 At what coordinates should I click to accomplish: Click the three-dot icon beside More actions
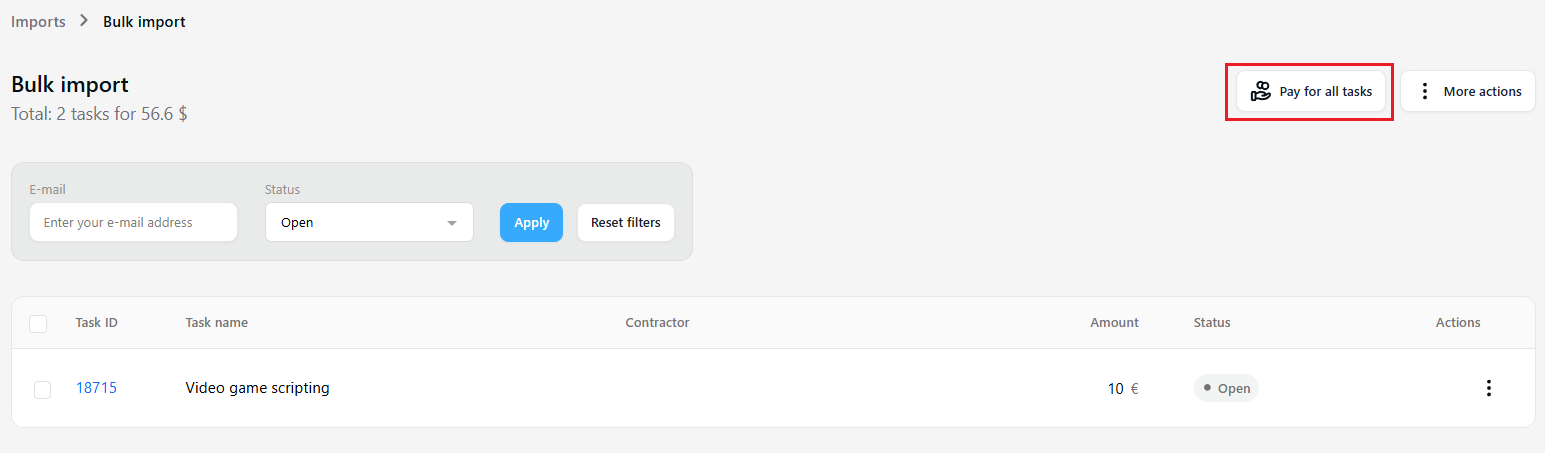tap(1424, 91)
